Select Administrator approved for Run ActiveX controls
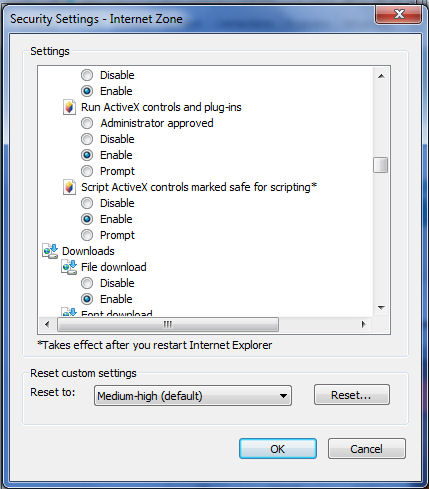The width and height of the screenshot is (429, 489). click(87, 123)
